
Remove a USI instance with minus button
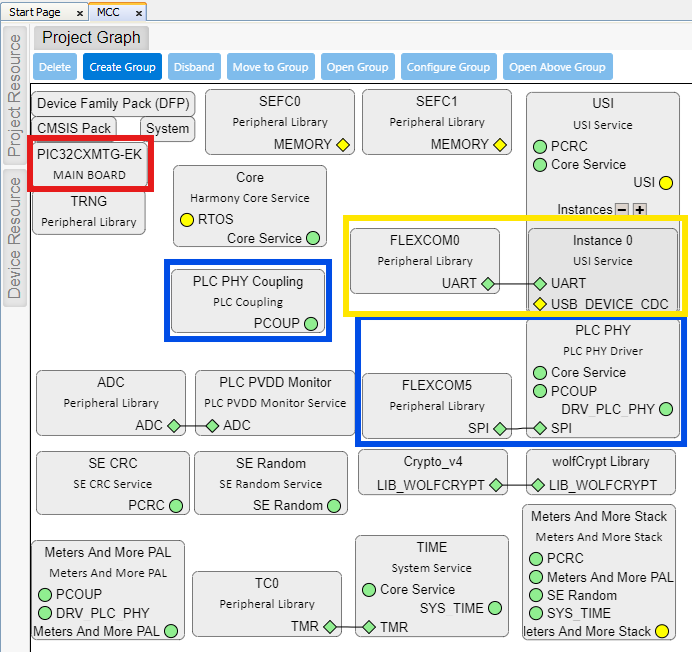pyautogui.click(x=622, y=210)
